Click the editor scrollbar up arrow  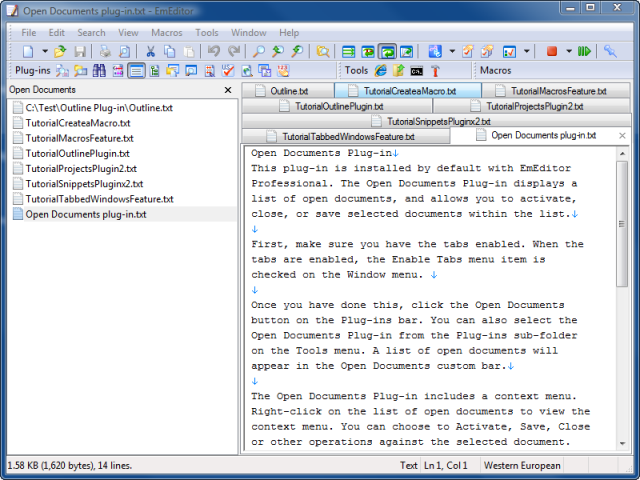622,154
